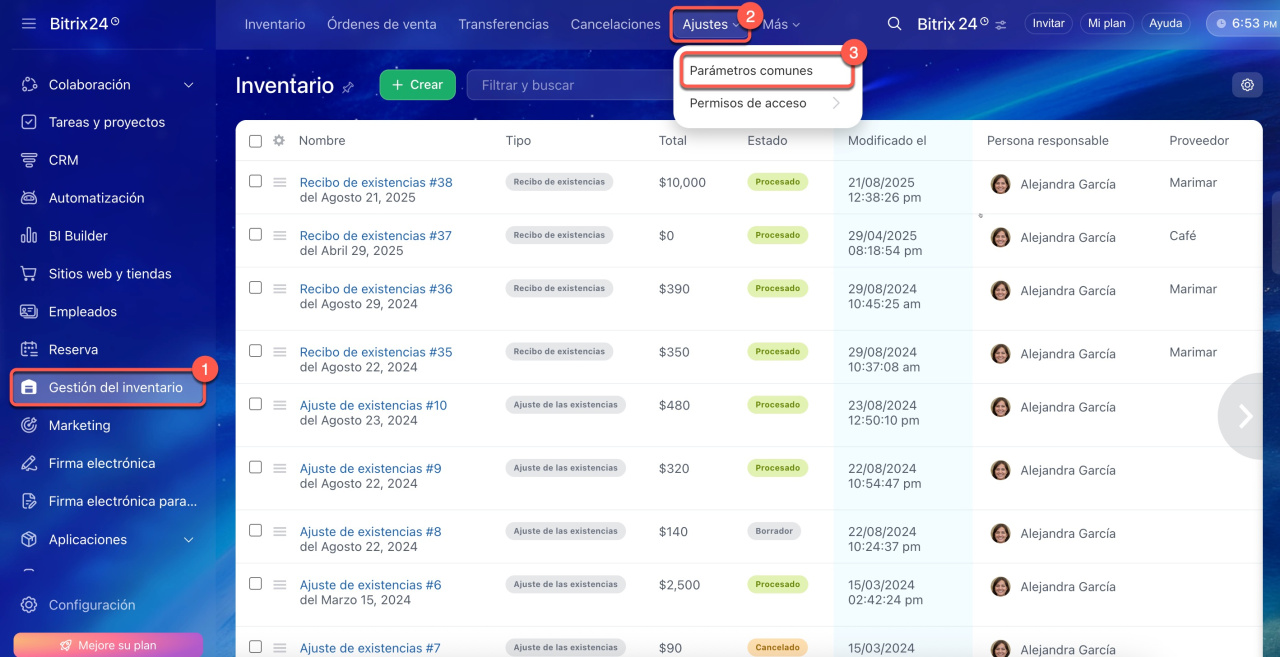Expand the Aplicaciones sidebar group
Viewport: 1280px width, 657px height.
189,540
